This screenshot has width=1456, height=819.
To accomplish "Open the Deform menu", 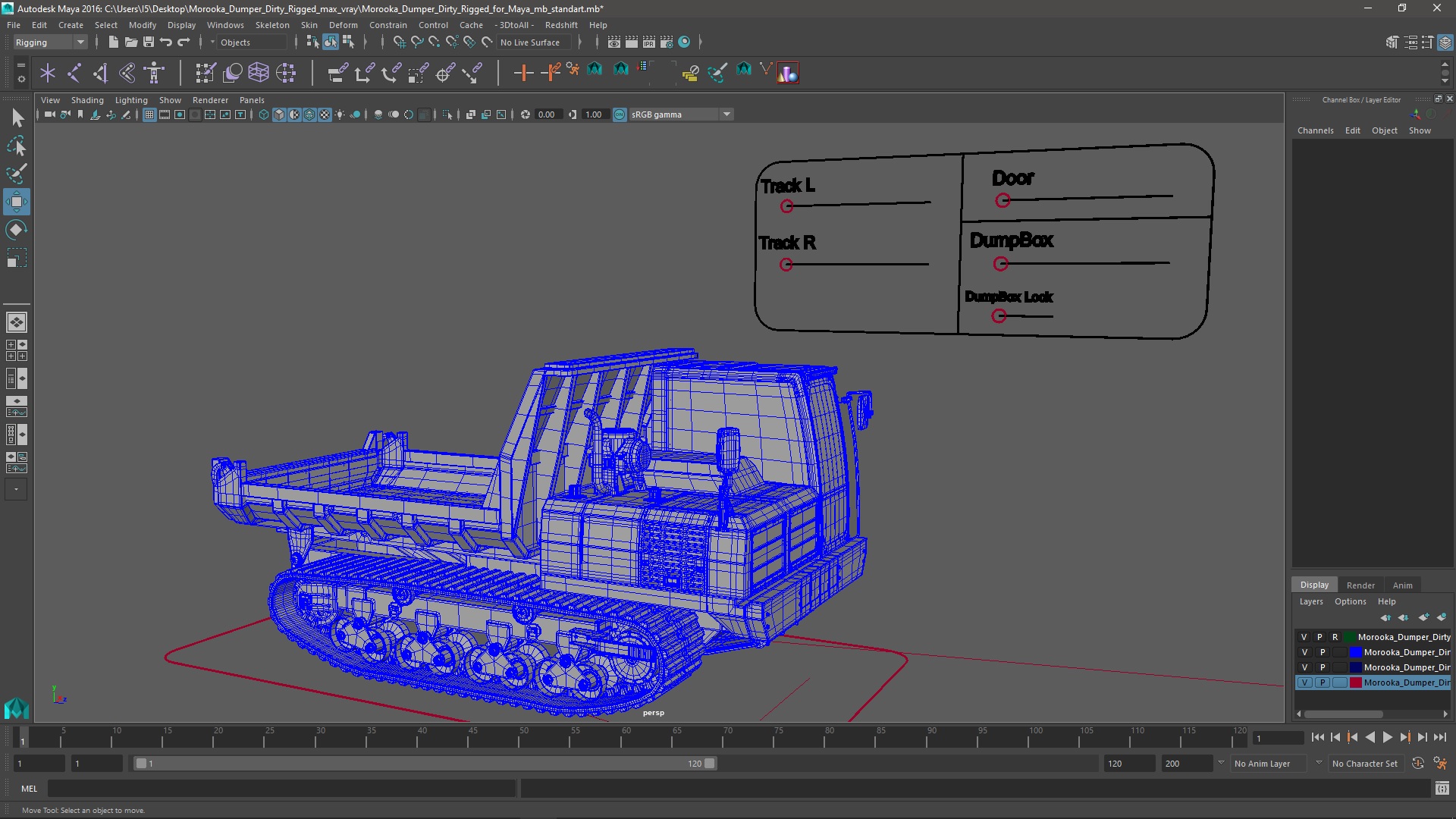I will [343, 25].
